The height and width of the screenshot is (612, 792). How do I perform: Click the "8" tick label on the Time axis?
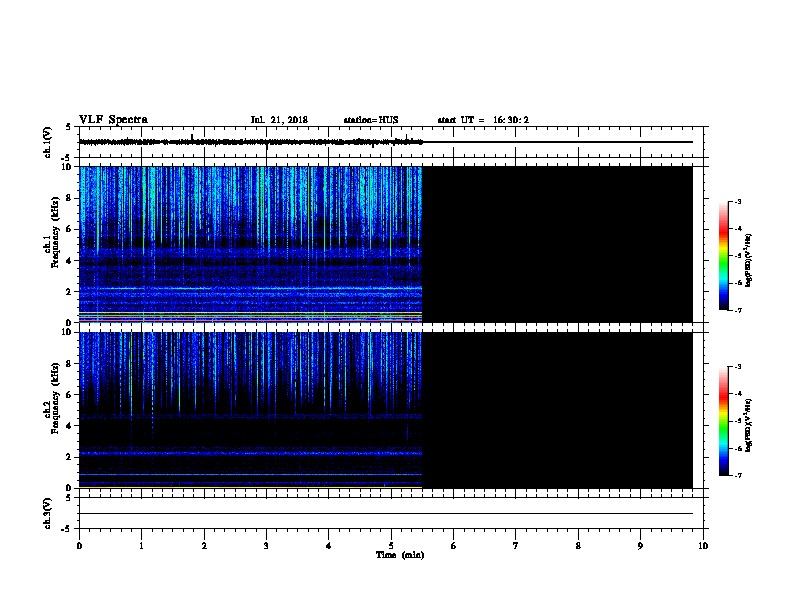point(578,546)
